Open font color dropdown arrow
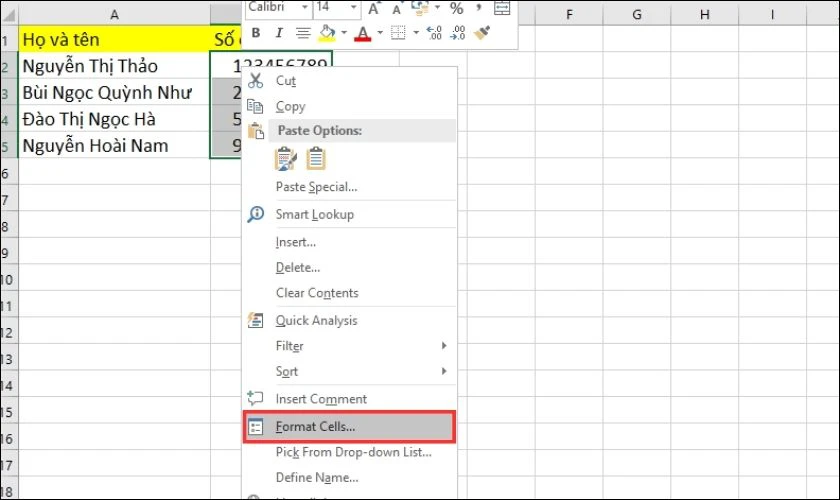The image size is (840, 500). click(380, 33)
